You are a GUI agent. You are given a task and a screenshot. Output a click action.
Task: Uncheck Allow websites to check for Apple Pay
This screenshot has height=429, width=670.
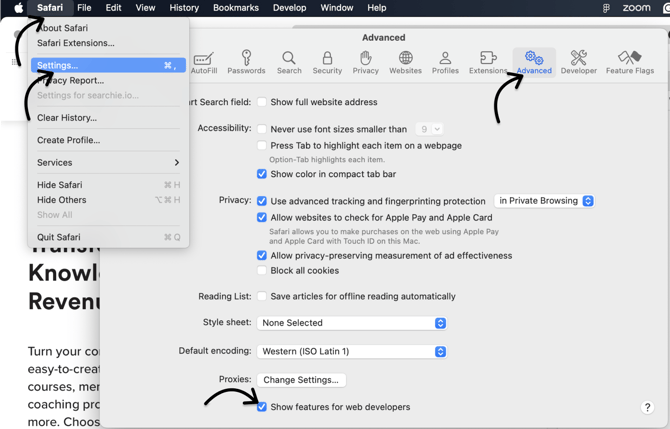[262, 217]
